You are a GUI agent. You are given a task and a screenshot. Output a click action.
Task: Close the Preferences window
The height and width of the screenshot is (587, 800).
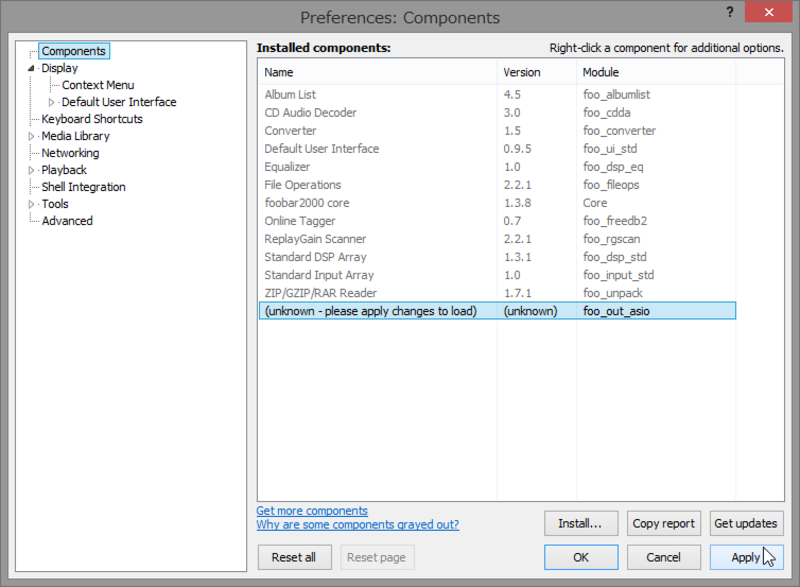pyautogui.click(x=768, y=12)
